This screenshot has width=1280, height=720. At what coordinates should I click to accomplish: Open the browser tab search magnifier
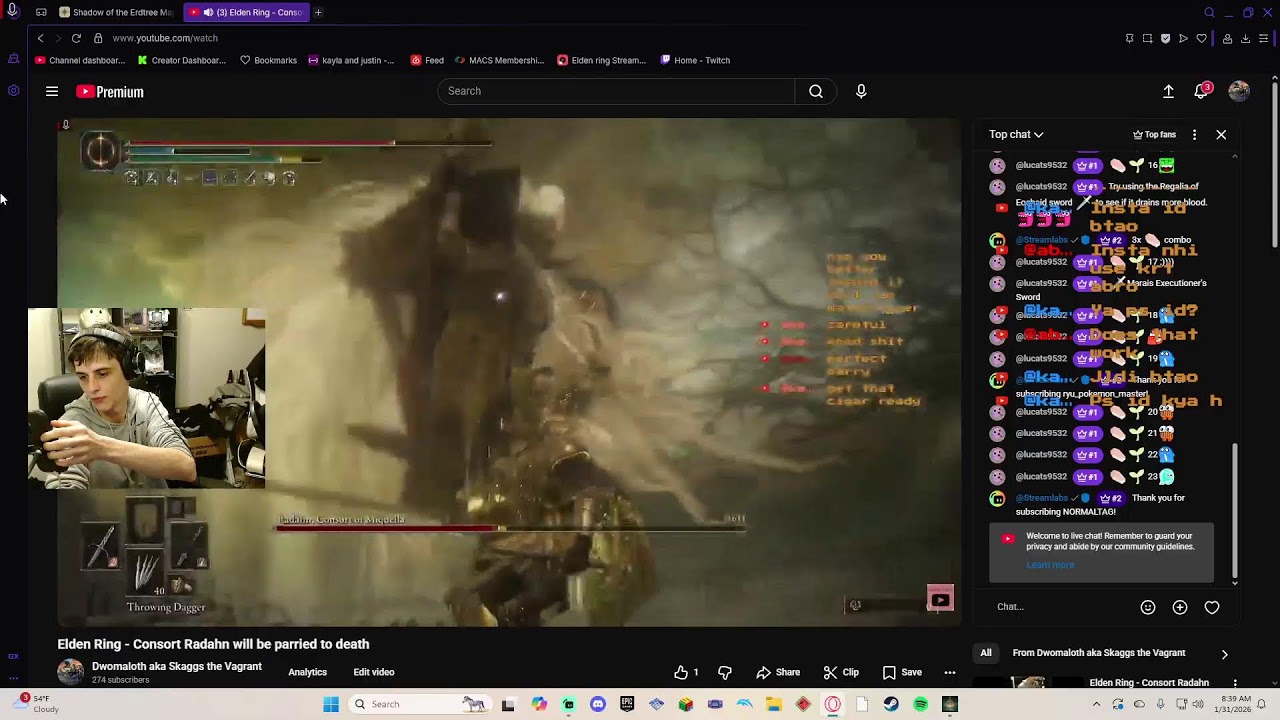coord(1209,12)
